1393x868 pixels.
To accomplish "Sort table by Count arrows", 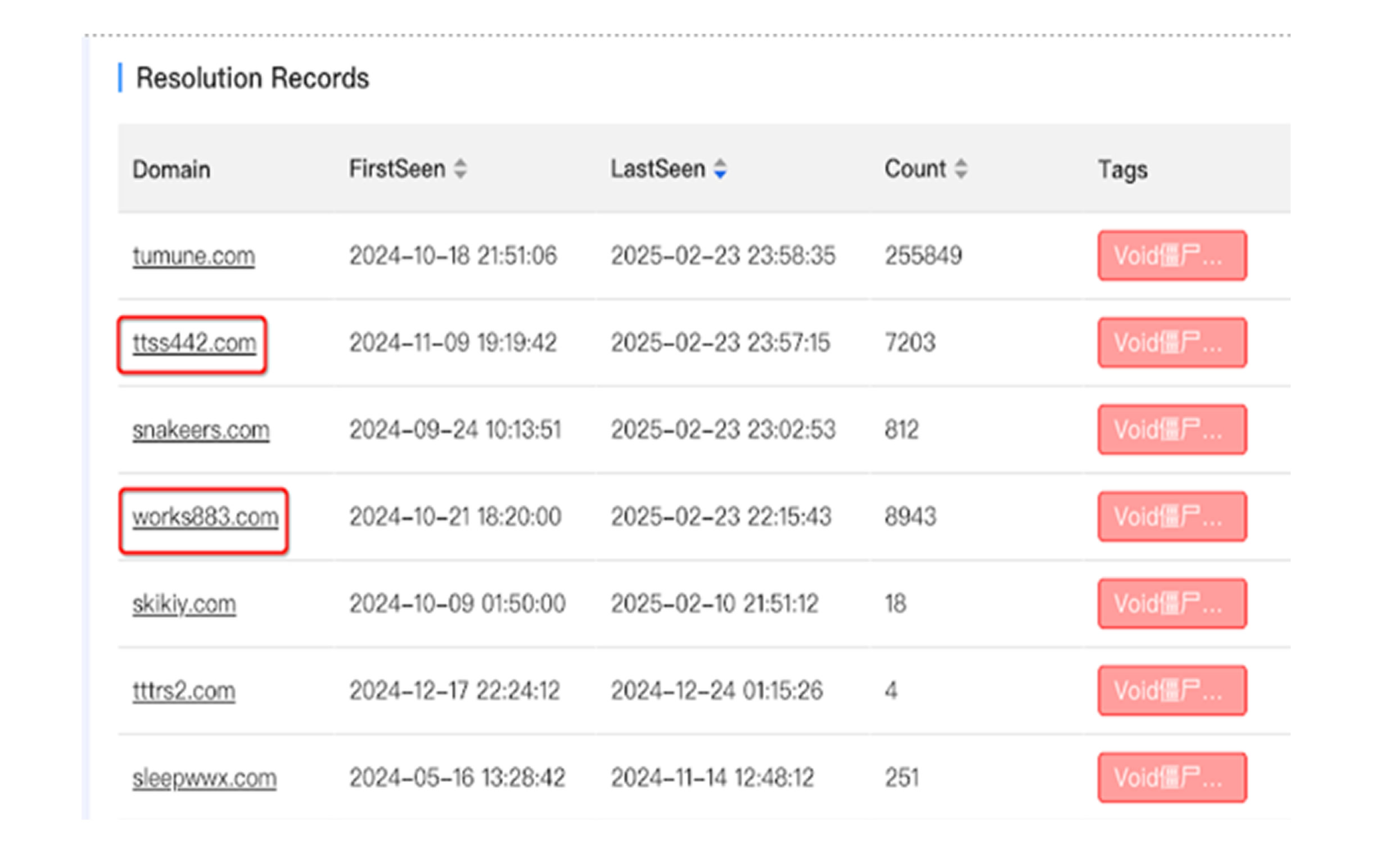I will point(961,169).
